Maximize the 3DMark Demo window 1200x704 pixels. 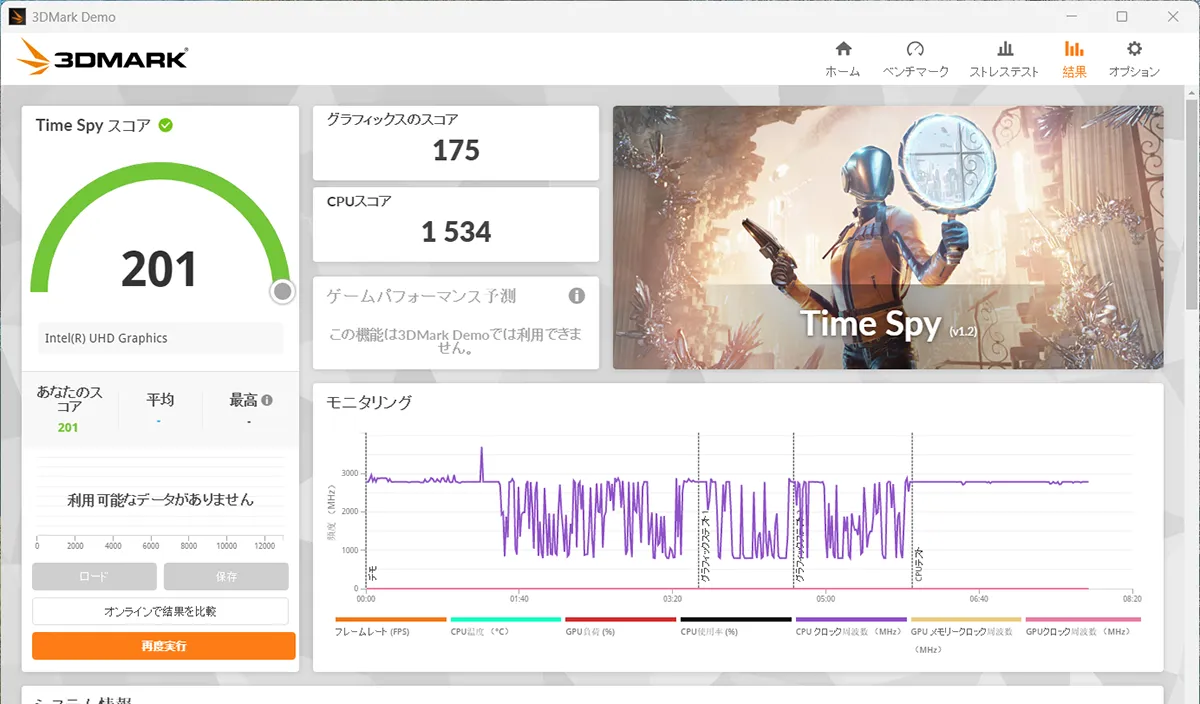point(1122,17)
